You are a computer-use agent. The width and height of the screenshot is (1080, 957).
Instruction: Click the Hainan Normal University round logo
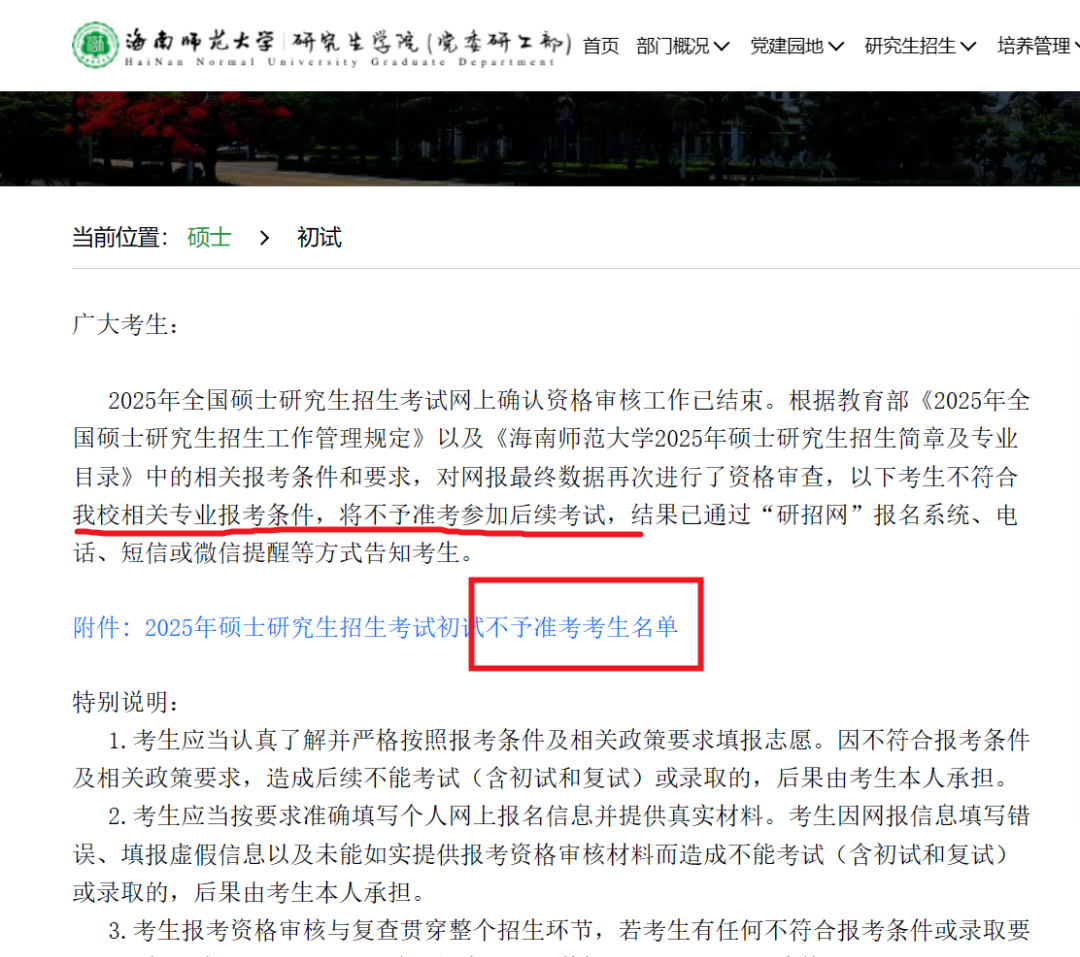pos(96,45)
